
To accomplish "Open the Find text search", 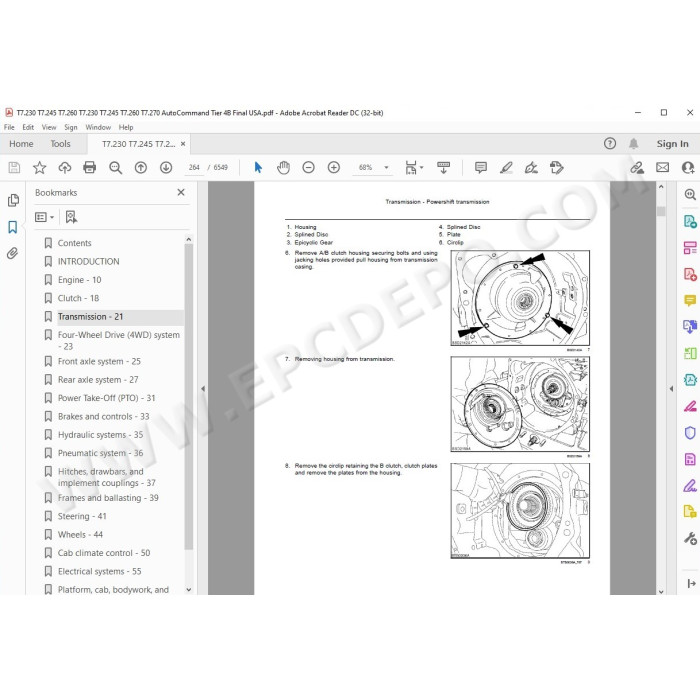I will [x=116, y=167].
